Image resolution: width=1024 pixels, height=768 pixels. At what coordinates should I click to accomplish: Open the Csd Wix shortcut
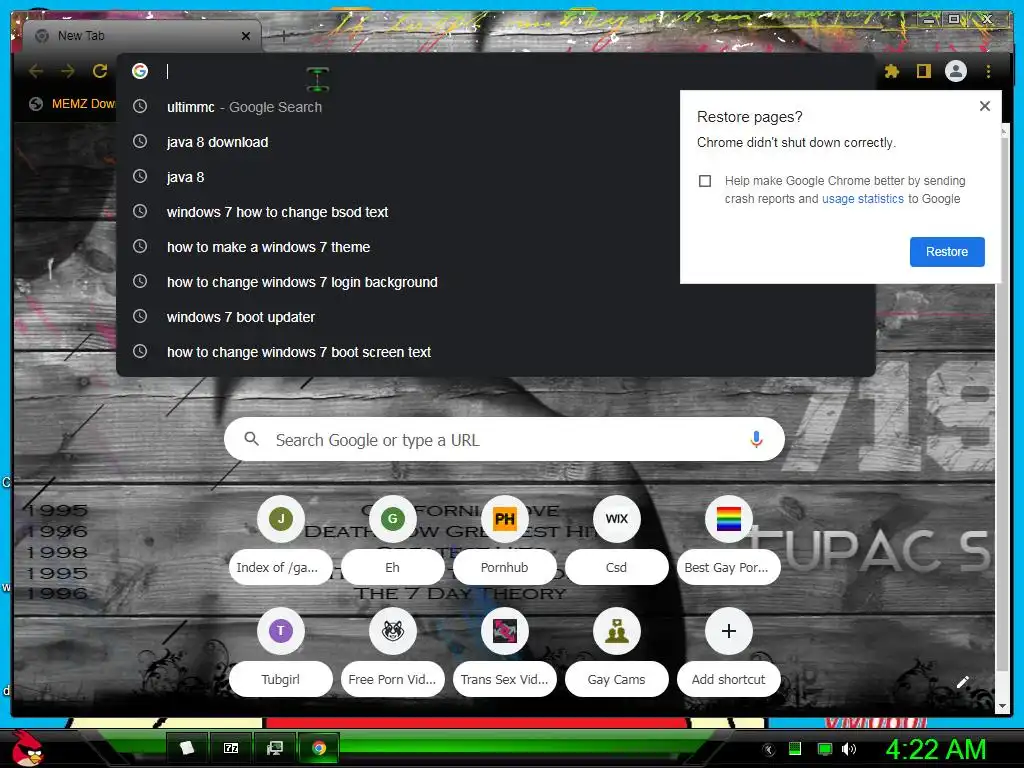[616, 540]
